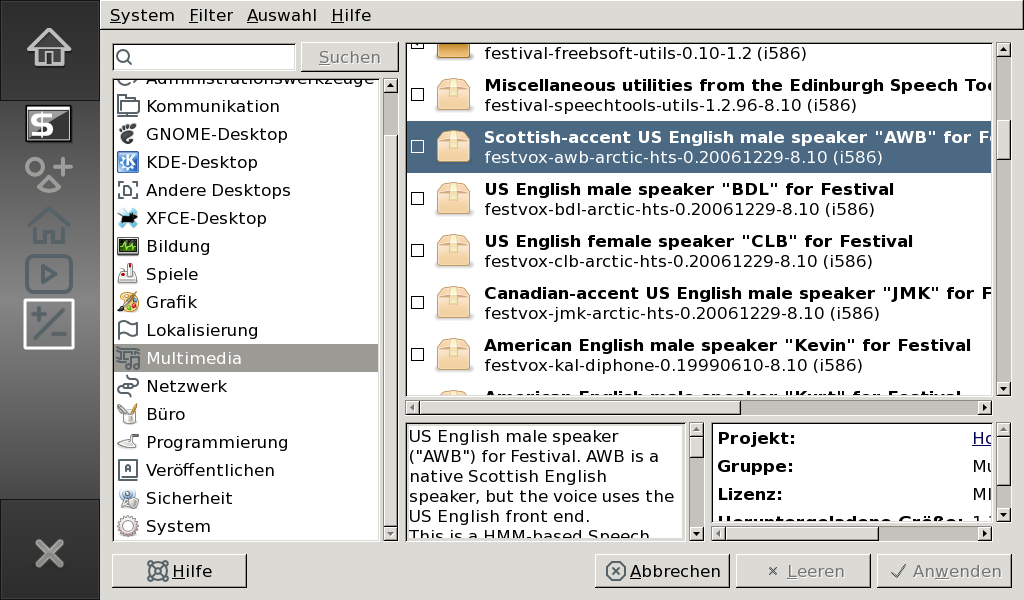Check the festvox-bdl-arctic-hts package checkbox
The image size is (1024, 600).
(418, 198)
